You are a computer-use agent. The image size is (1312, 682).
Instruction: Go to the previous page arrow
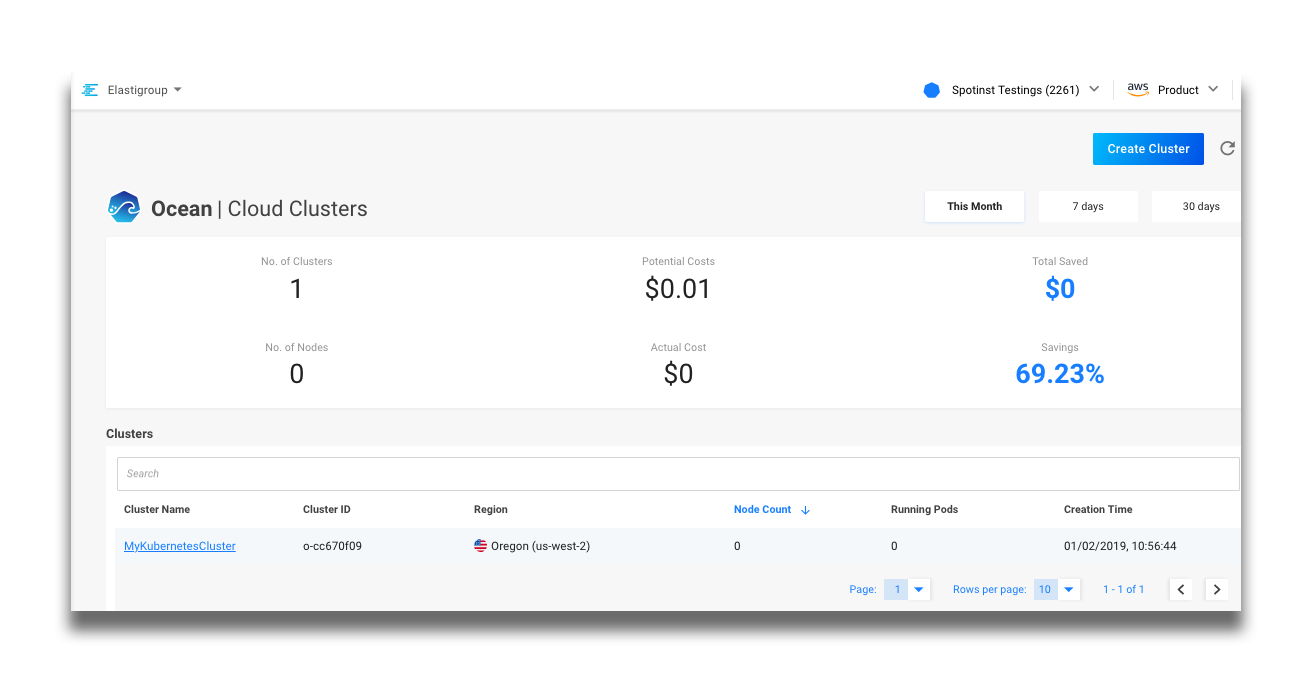tap(1181, 590)
